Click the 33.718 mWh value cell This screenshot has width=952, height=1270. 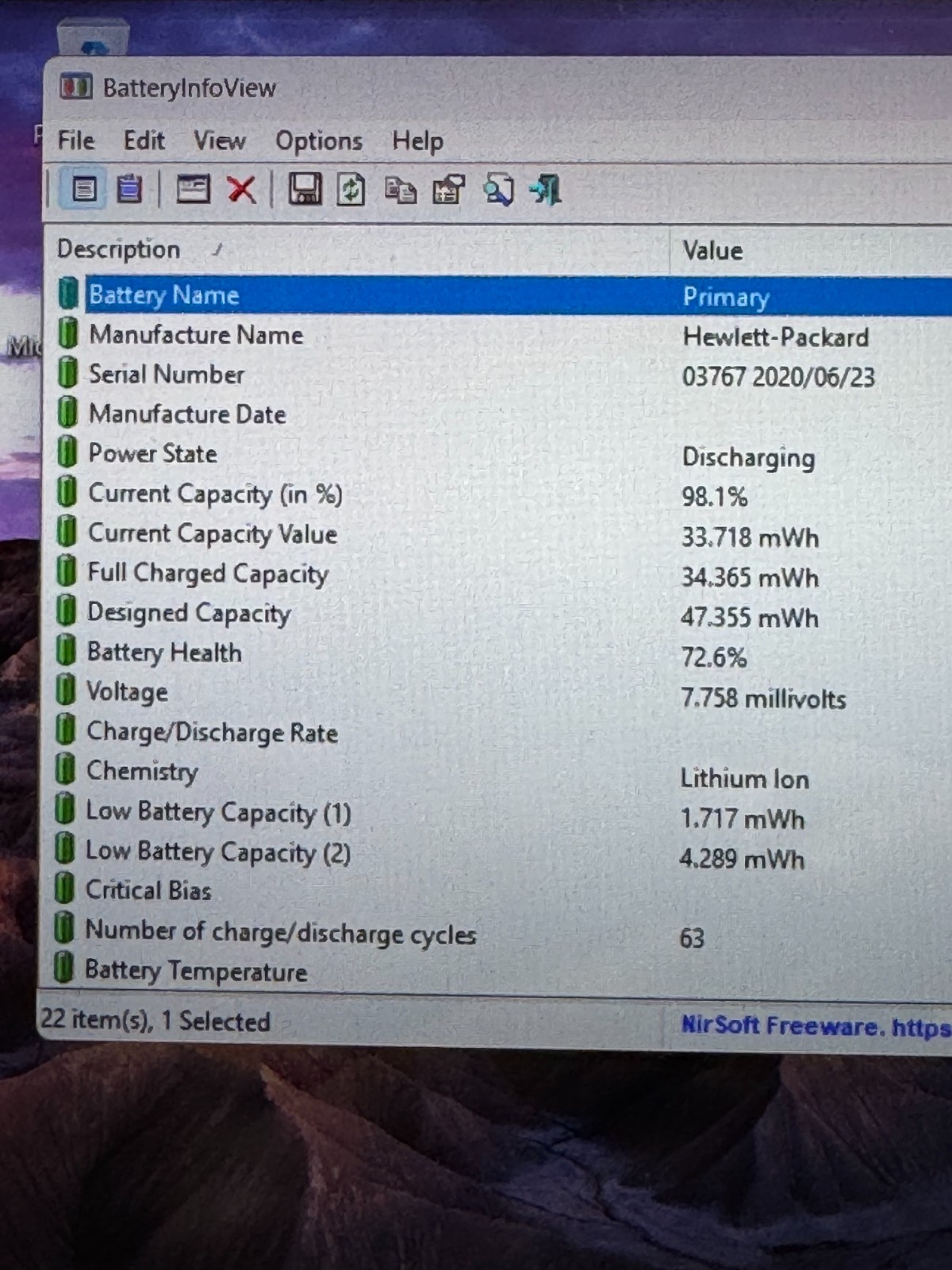[750, 538]
